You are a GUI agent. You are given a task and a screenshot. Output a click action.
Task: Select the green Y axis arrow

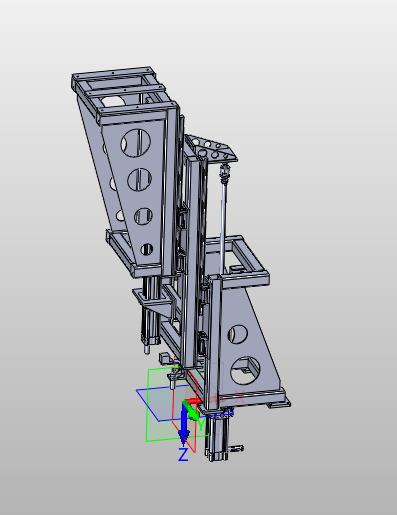(x=192, y=411)
